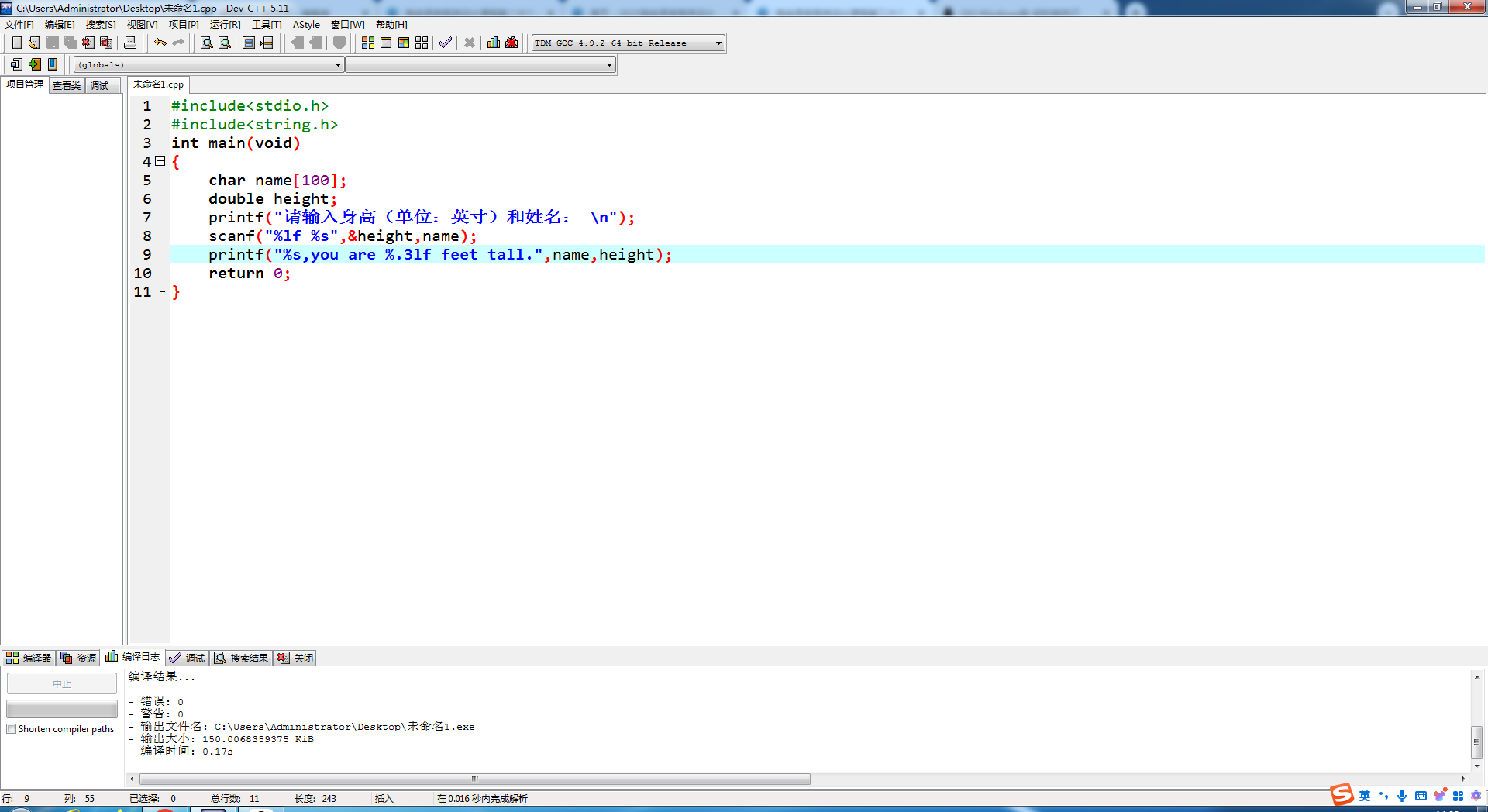Open the Sogou toolbox grid icon
Image resolution: width=1488 pixels, height=812 pixels.
1458,796
